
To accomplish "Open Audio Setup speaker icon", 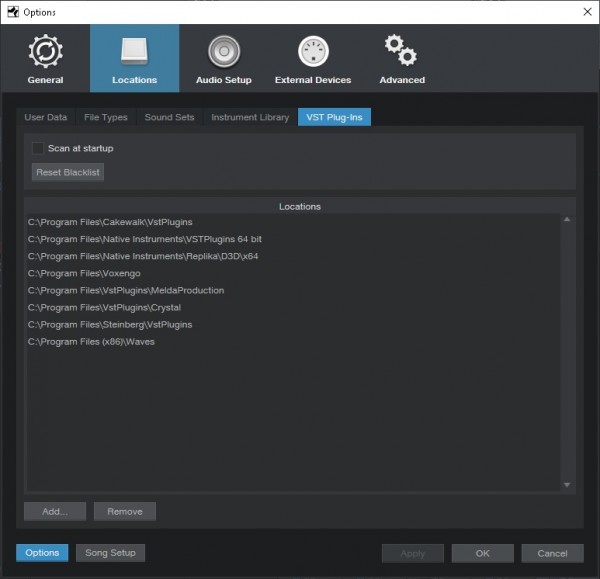I will [224, 51].
